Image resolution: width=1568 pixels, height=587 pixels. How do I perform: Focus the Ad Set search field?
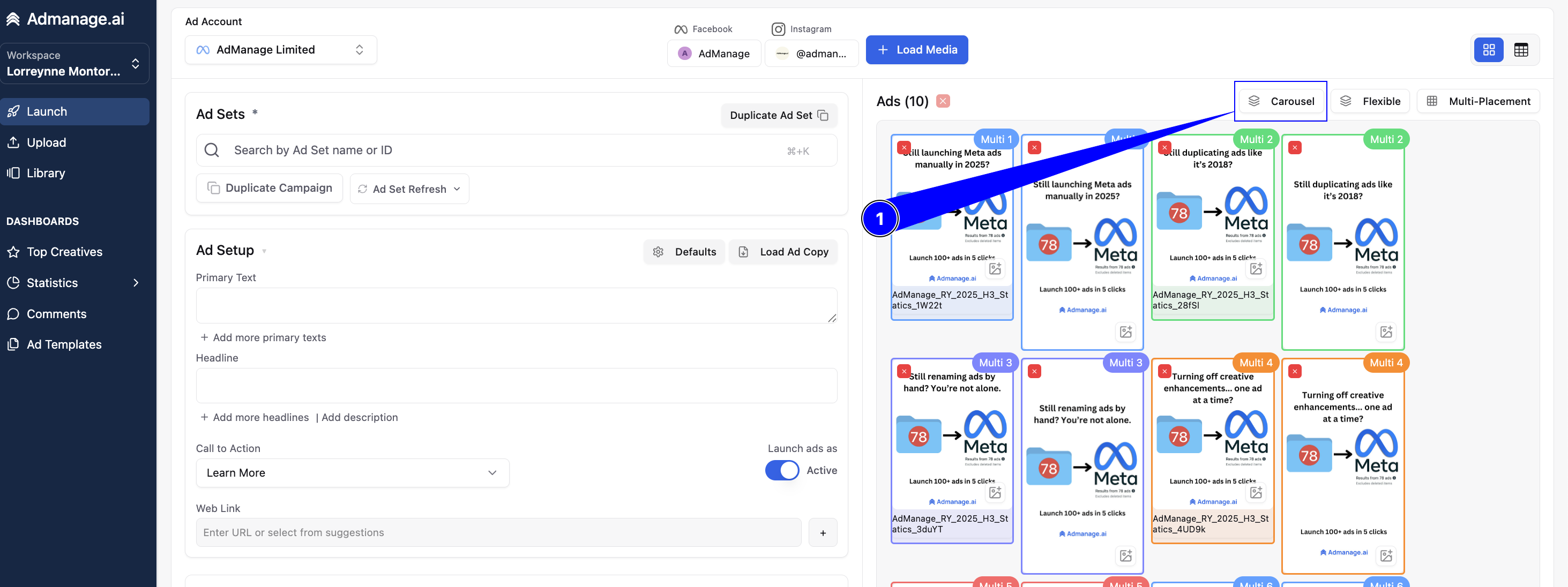coord(516,150)
